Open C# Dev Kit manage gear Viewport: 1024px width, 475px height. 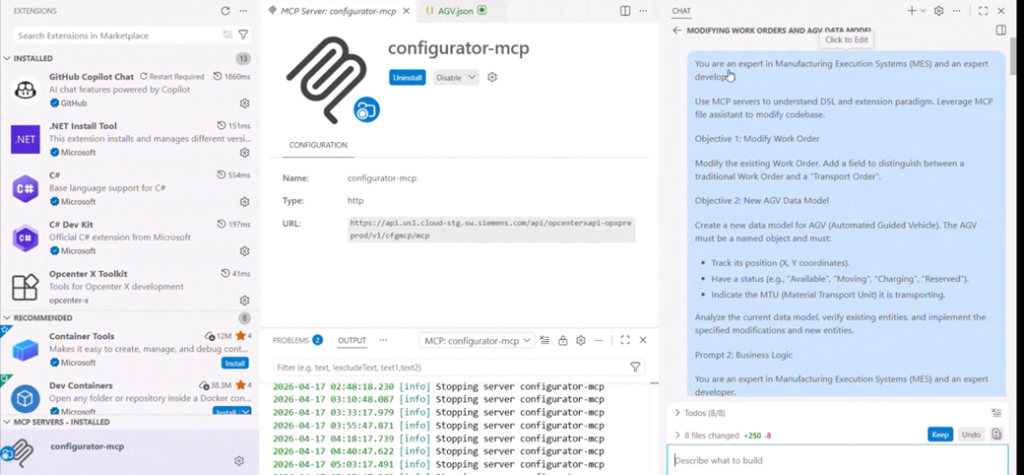click(244, 251)
